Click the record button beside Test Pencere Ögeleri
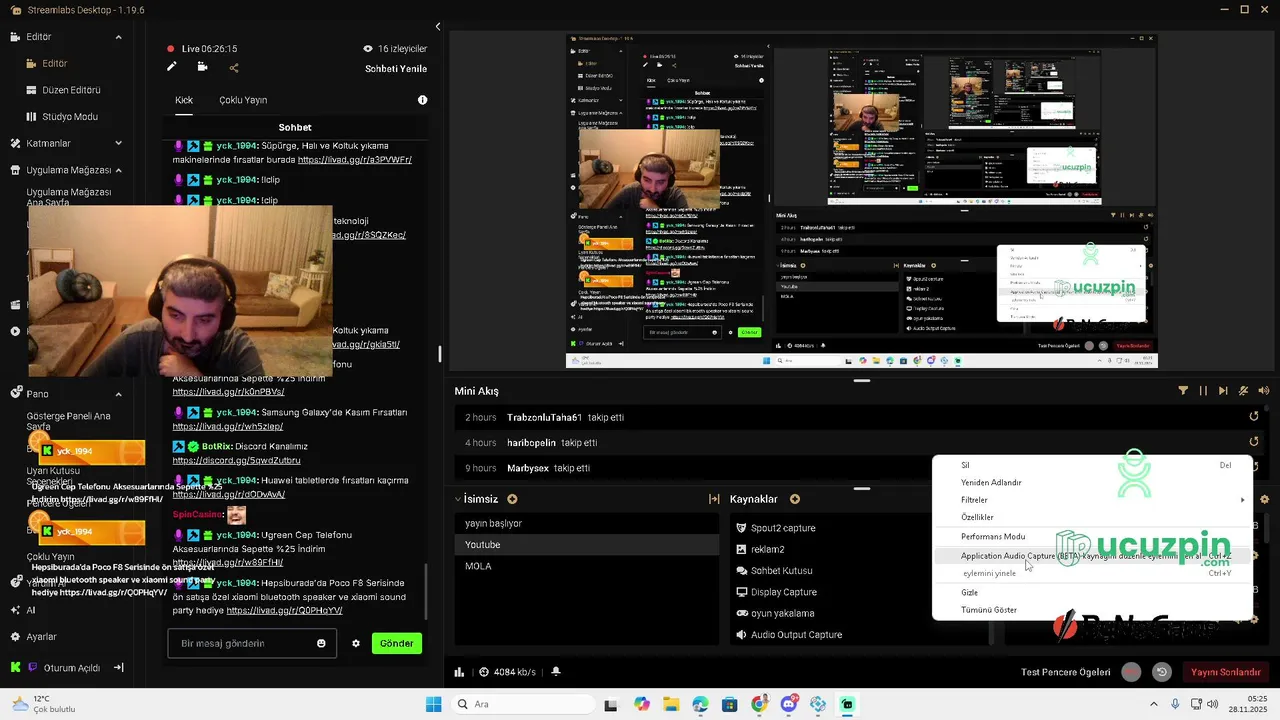Screen dimensions: 1280x720 (1131, 672)
